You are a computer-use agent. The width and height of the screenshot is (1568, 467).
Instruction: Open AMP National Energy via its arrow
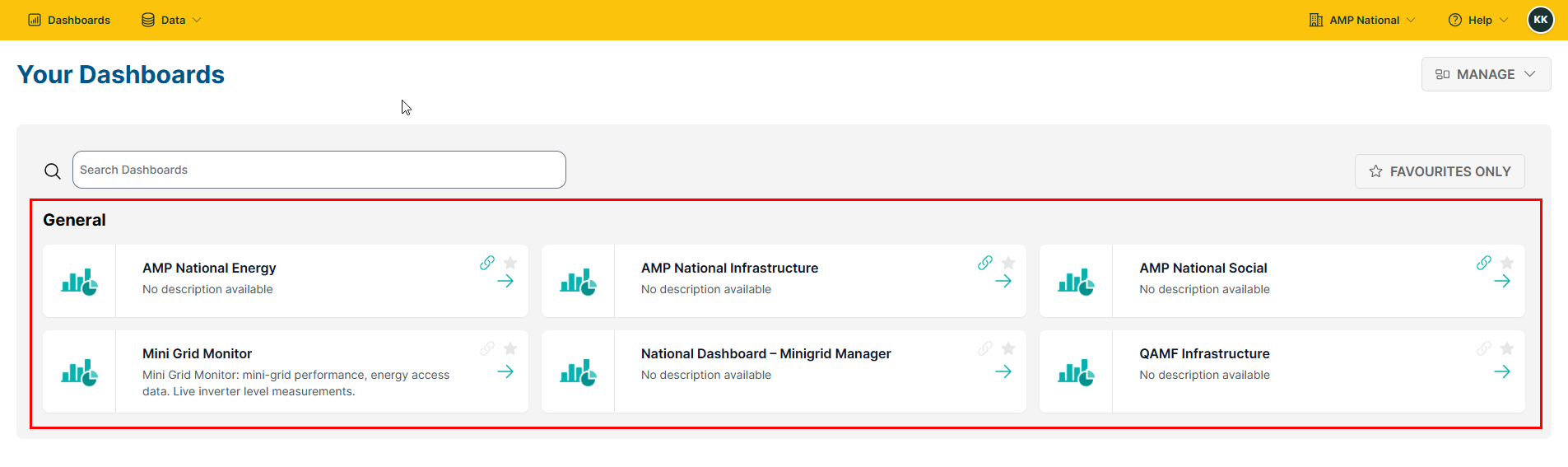point(505,282)
